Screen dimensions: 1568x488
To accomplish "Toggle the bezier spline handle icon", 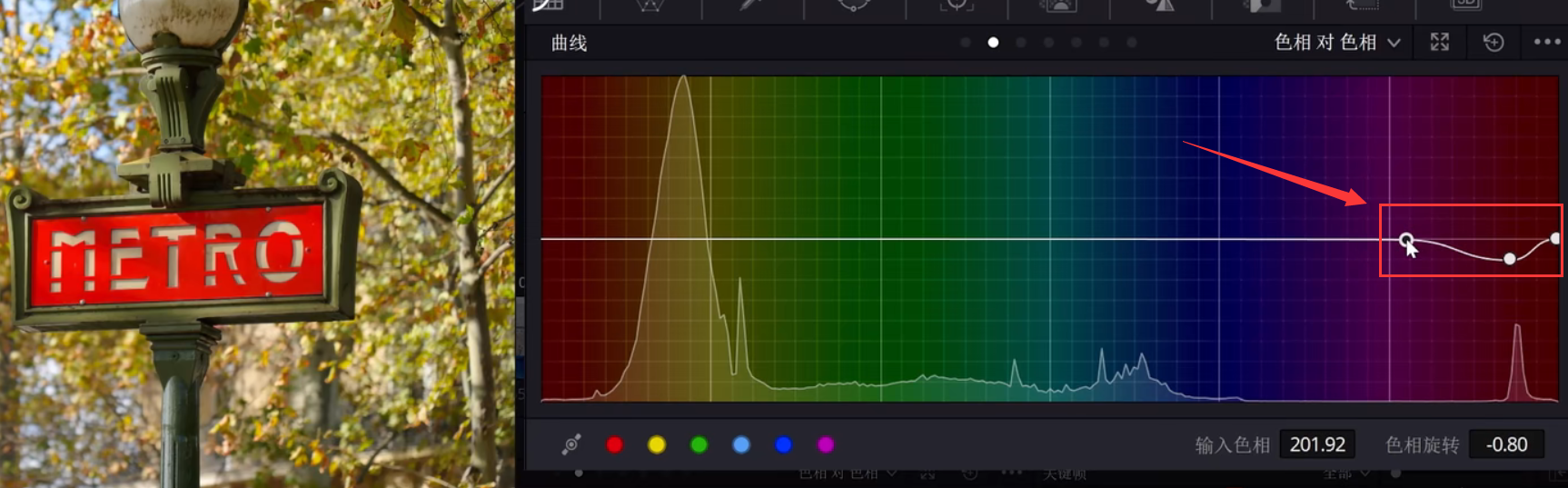I will click(x=571, y=444).
